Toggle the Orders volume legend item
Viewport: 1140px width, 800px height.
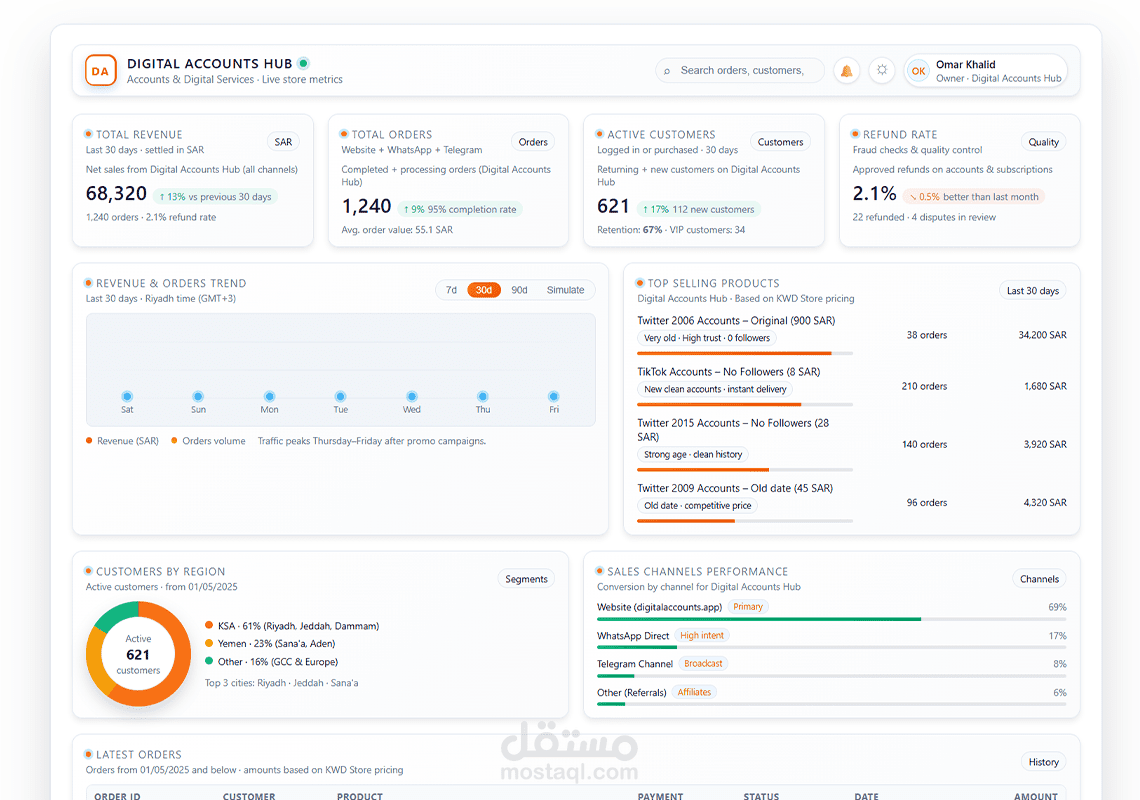[x=208, y=441]
